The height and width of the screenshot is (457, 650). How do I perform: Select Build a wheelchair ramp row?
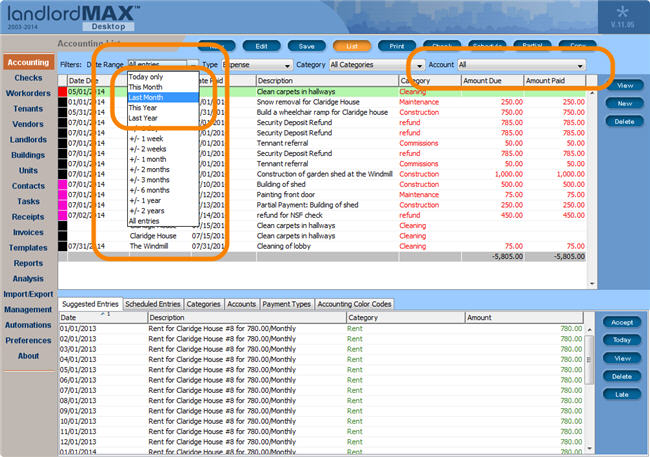[x=322, y=112]
